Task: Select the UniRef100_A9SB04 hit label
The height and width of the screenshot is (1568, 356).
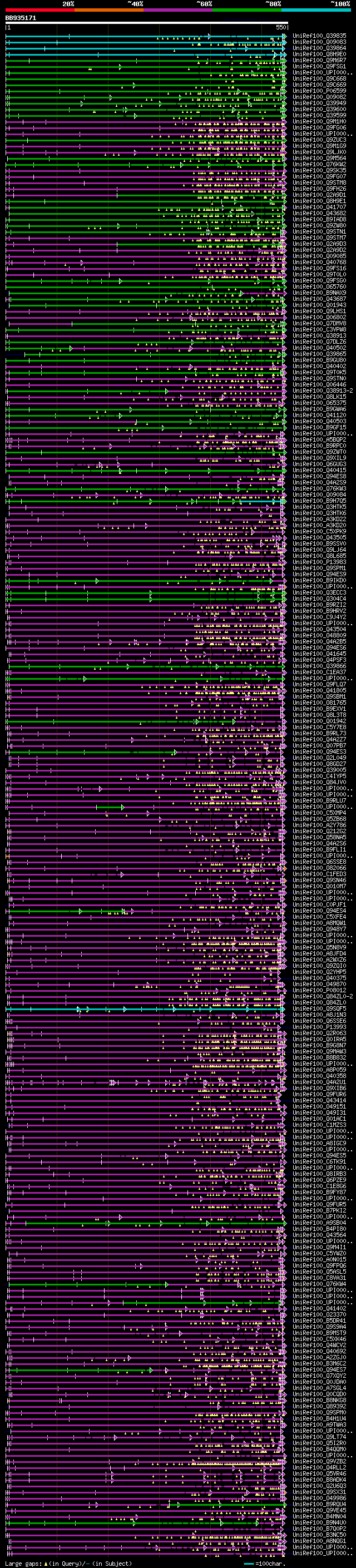Action: 319,1223
